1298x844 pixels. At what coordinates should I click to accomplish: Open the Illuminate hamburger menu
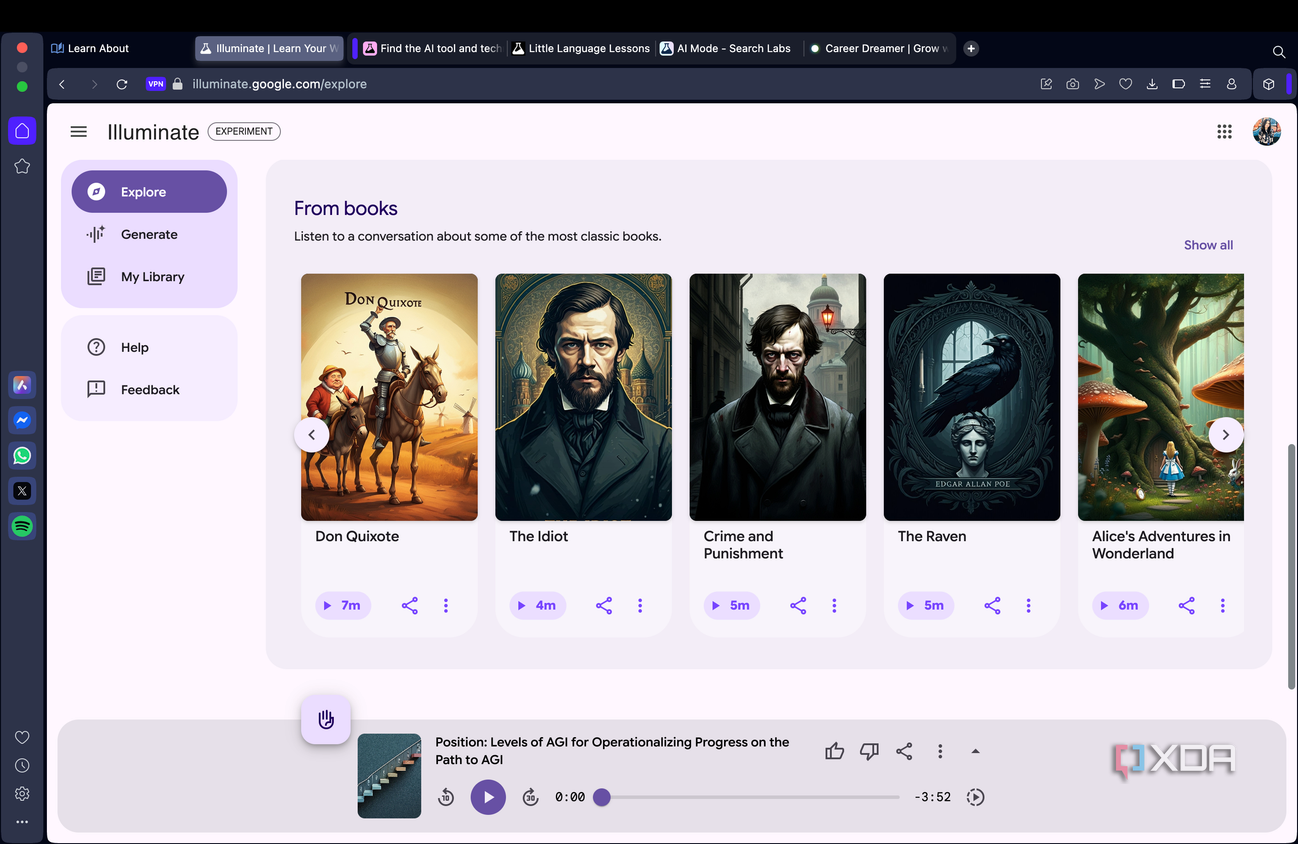pyautogui.click(x=79, y=132)
